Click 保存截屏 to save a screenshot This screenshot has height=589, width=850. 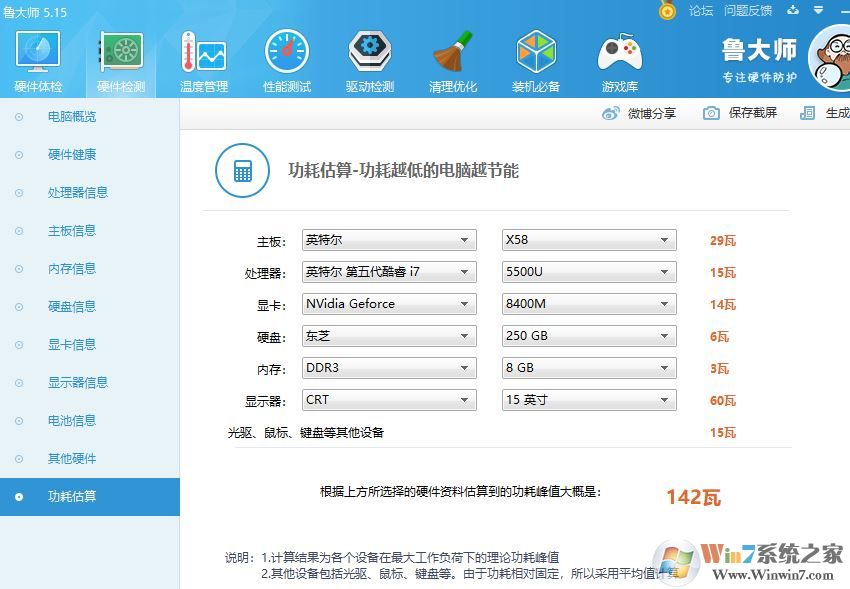pyautogui.click(x=740, y=113)
